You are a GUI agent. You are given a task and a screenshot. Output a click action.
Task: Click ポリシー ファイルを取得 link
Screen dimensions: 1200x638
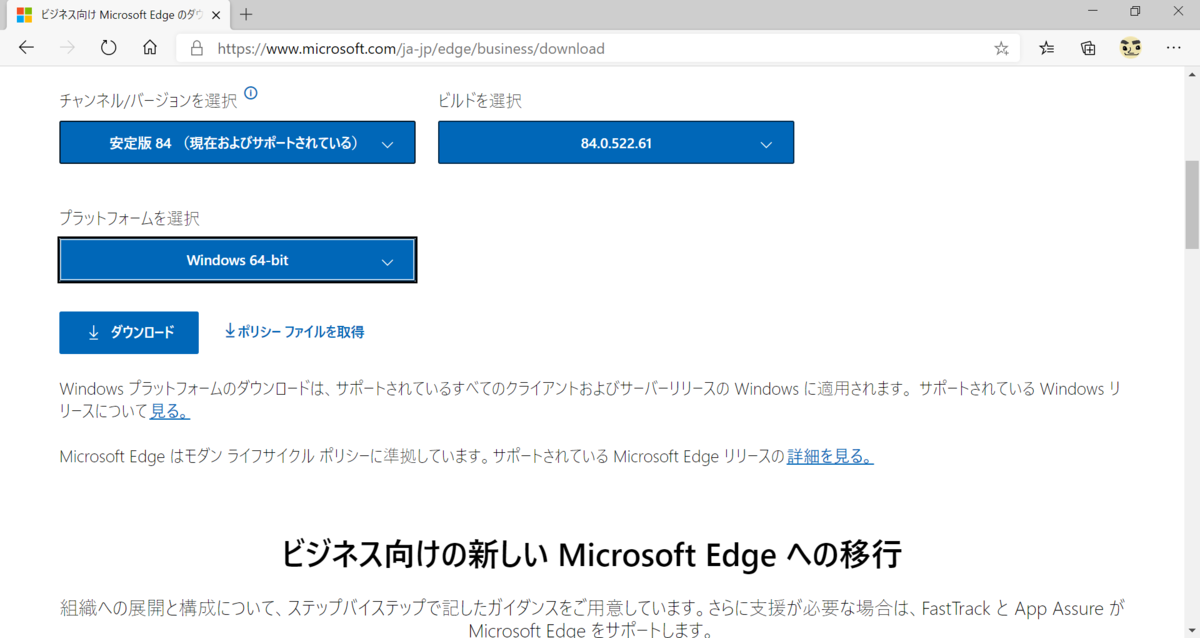tap(294, 331)
